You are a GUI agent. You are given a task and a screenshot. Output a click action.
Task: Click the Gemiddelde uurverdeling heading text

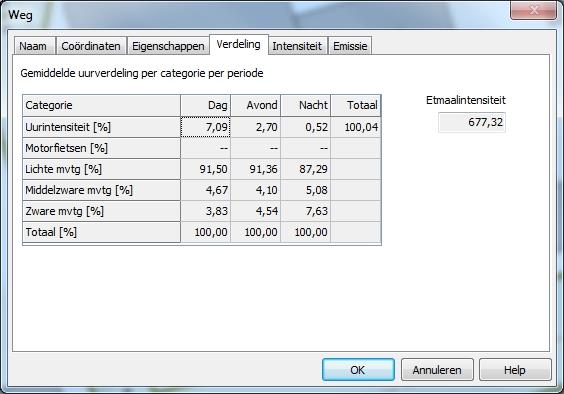tap(142, 73)
